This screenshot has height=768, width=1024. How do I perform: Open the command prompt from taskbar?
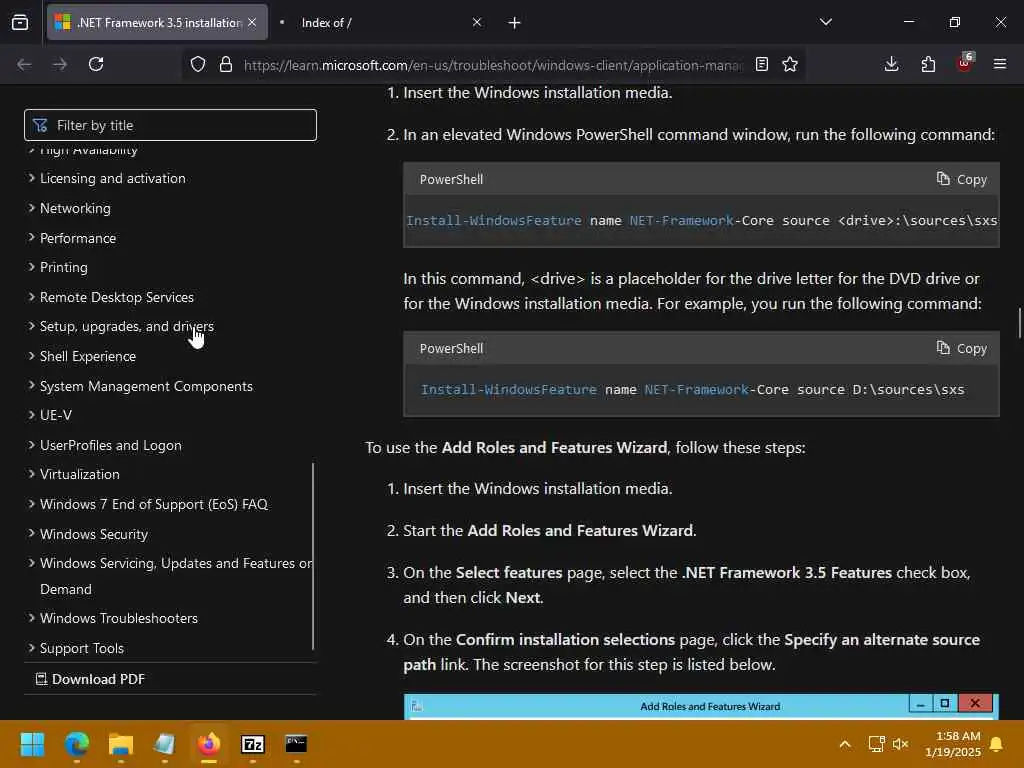pyautogui.click(x=296, y=744)
